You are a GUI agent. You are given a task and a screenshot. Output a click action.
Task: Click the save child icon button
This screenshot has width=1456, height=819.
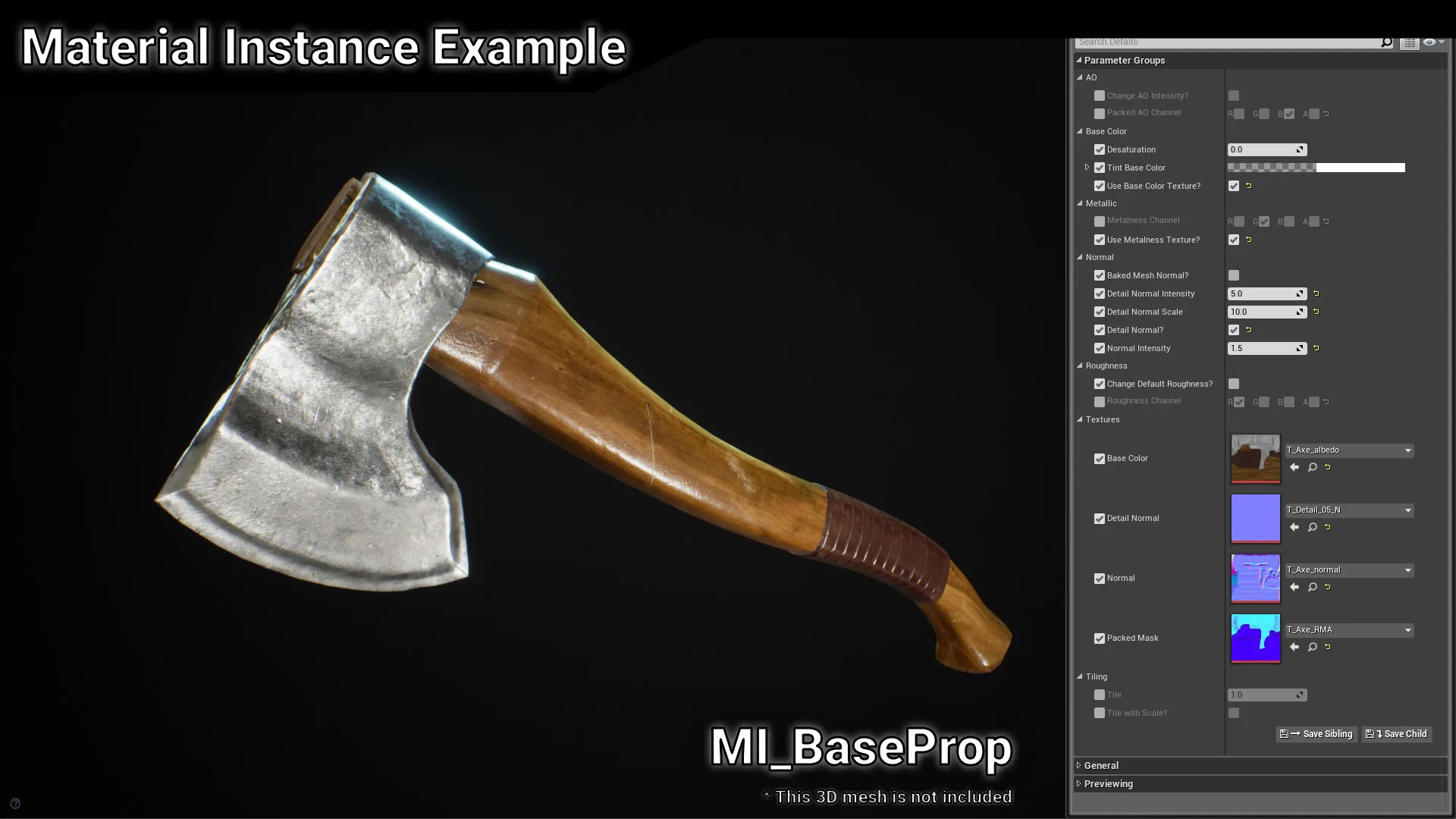click(1396, 733)
